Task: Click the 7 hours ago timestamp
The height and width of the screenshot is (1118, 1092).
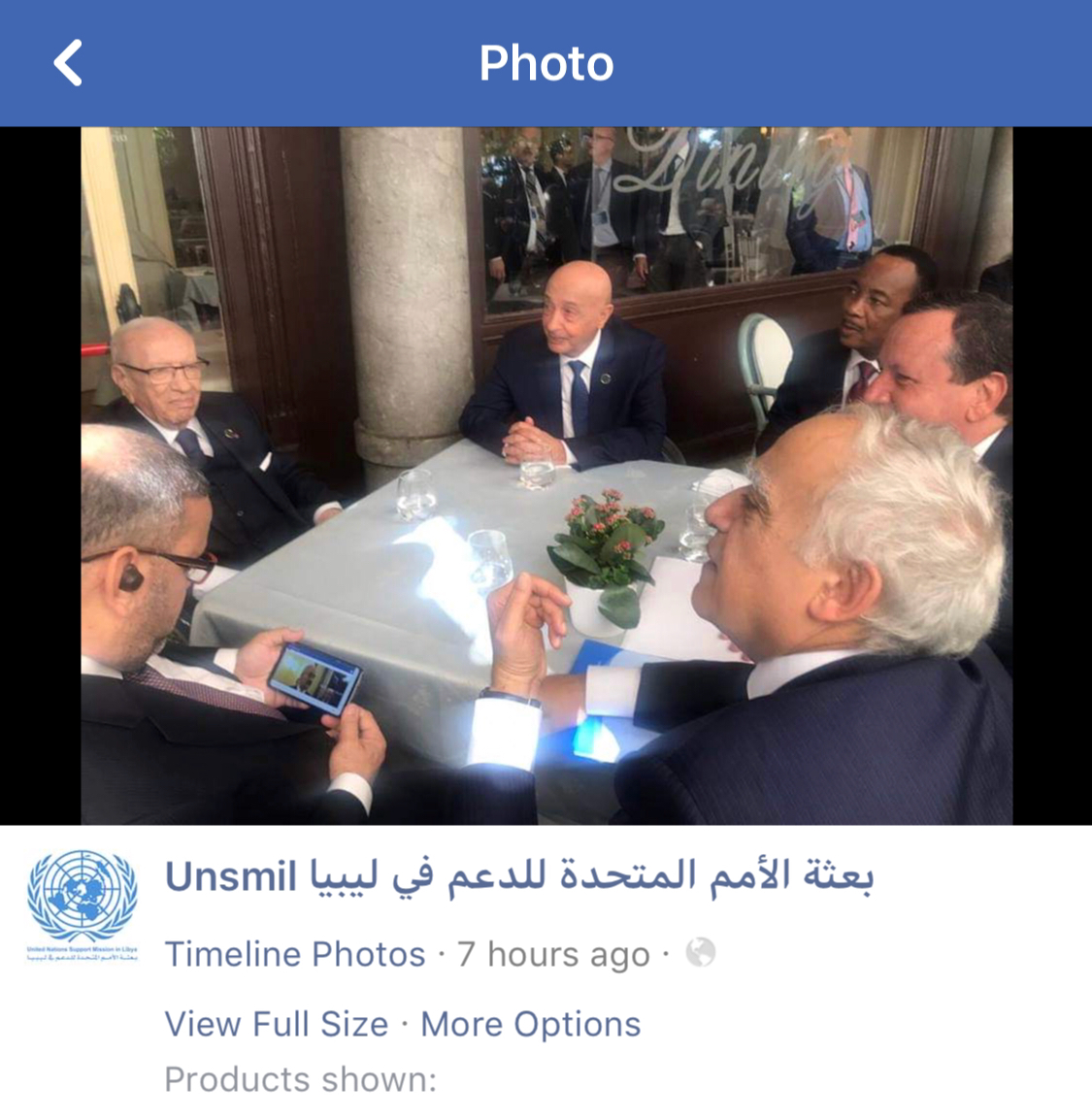Action: point(553,954)
